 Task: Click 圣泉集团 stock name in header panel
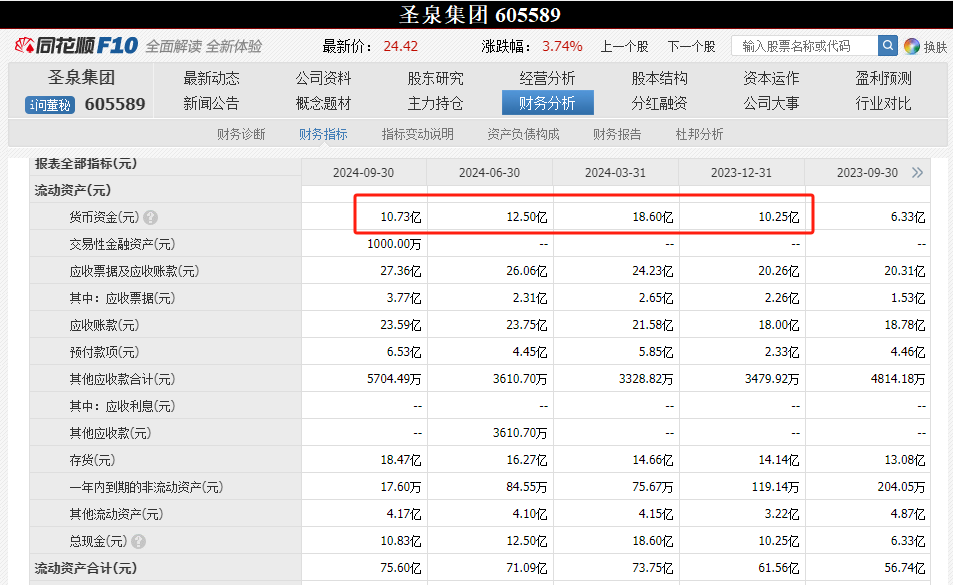point(81,78)
